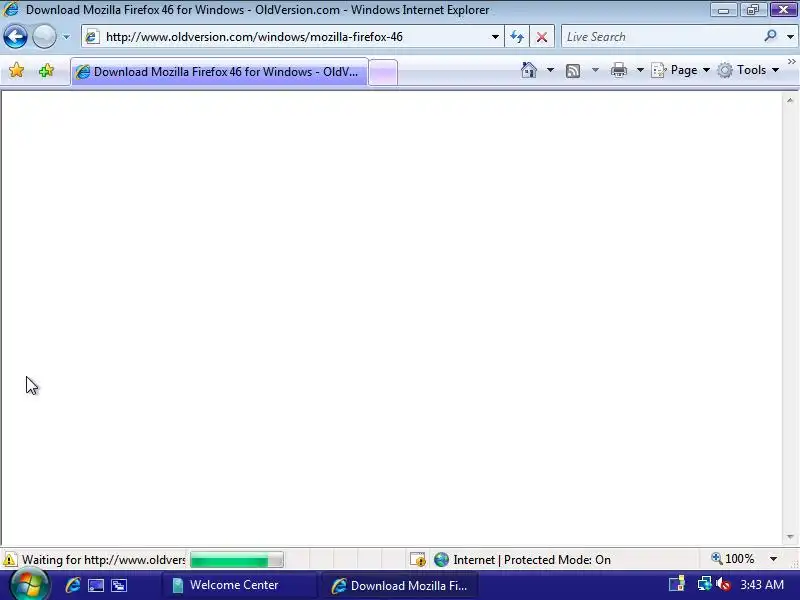Click the muted volume tray icon

pos(722,585)
